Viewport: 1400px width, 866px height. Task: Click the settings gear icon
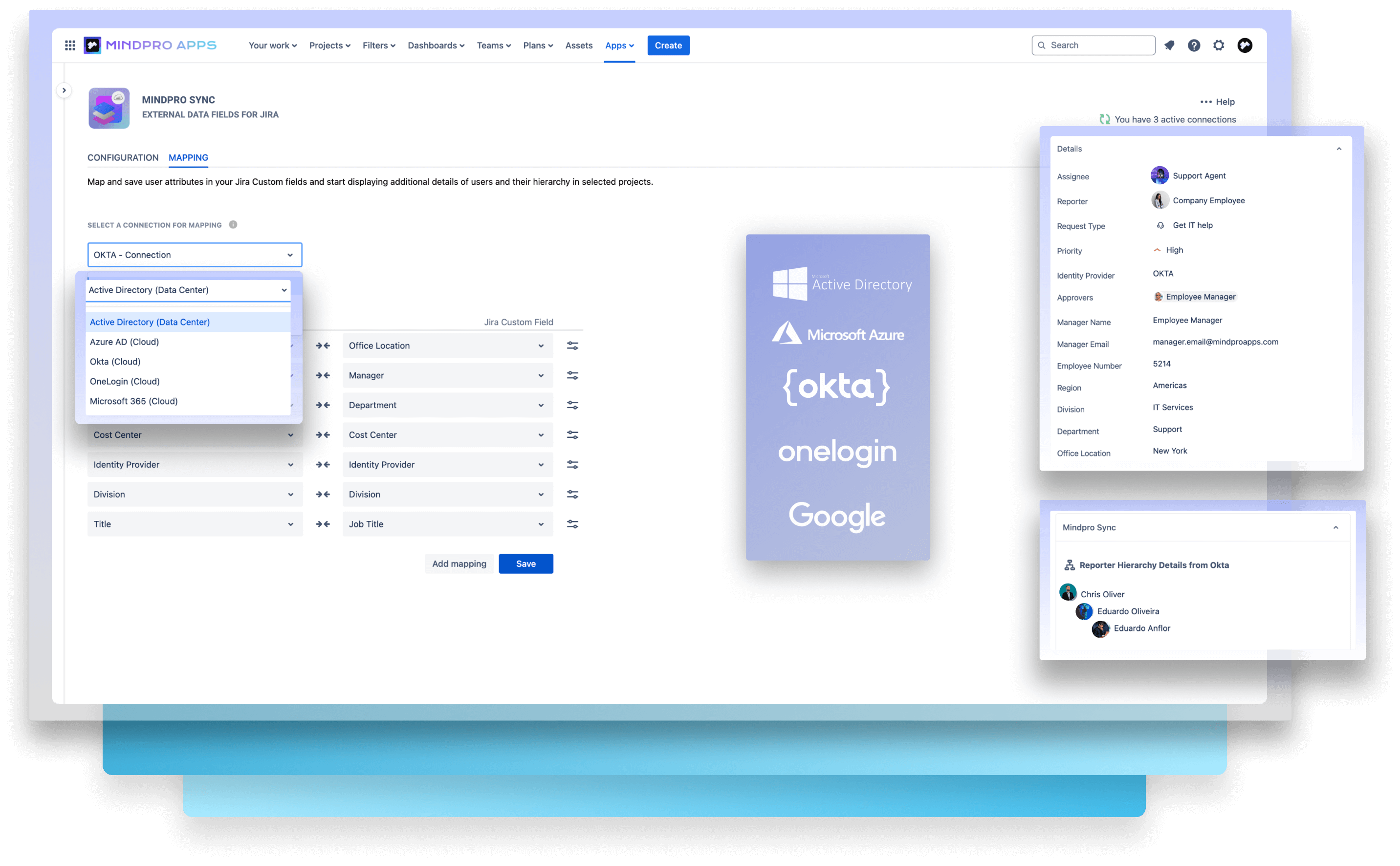pos(1218,45)
